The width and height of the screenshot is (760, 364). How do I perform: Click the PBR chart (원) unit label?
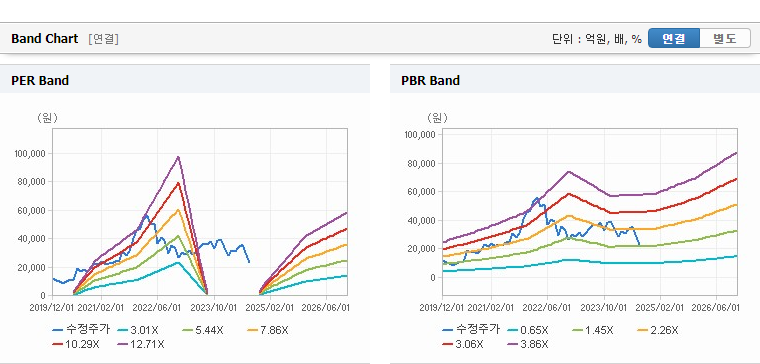[x=437, y=118]
